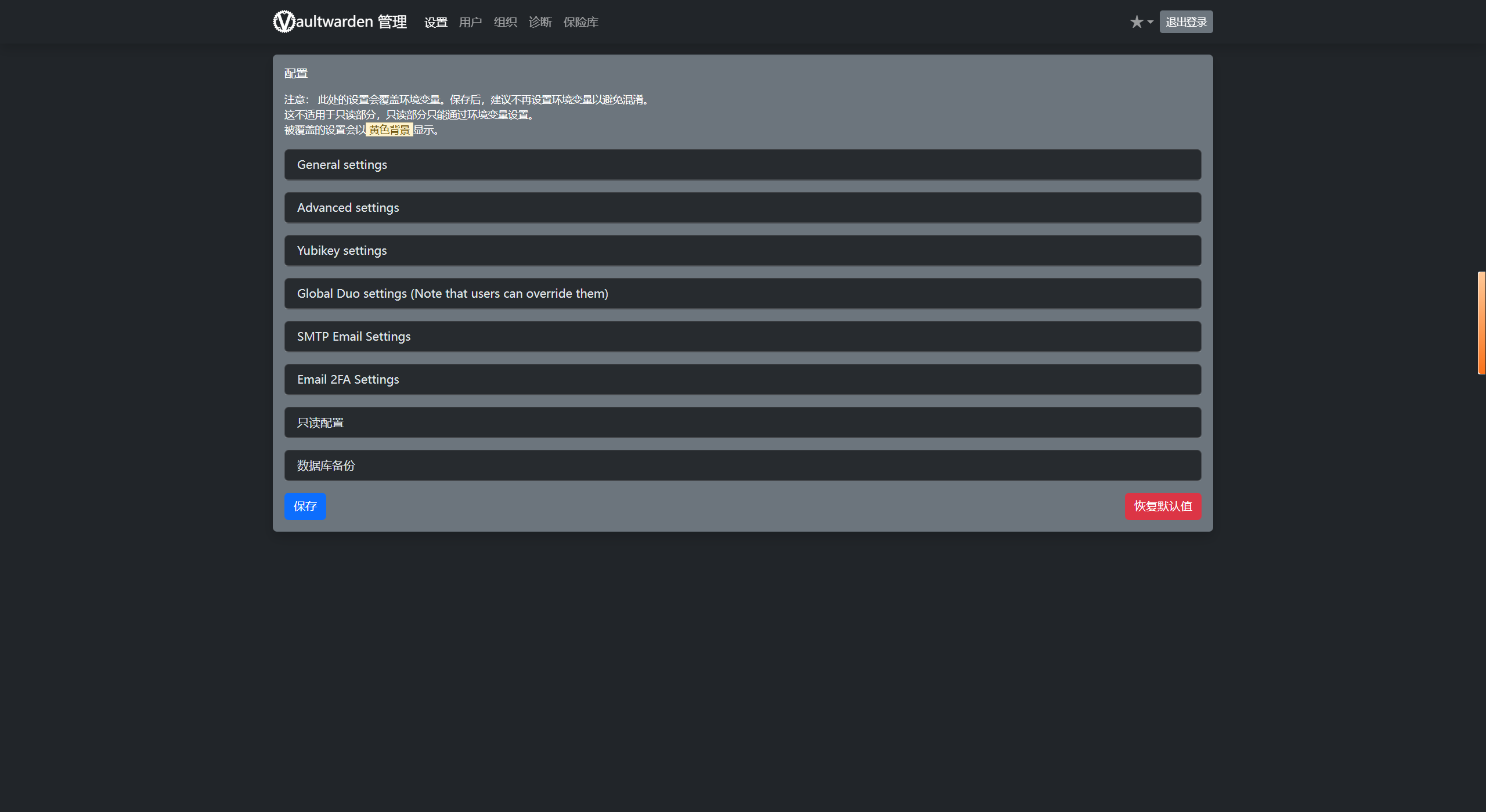Screen dimensions: 1486x812
Task: Go to the 用户 users page
Action: click(470, 22)
